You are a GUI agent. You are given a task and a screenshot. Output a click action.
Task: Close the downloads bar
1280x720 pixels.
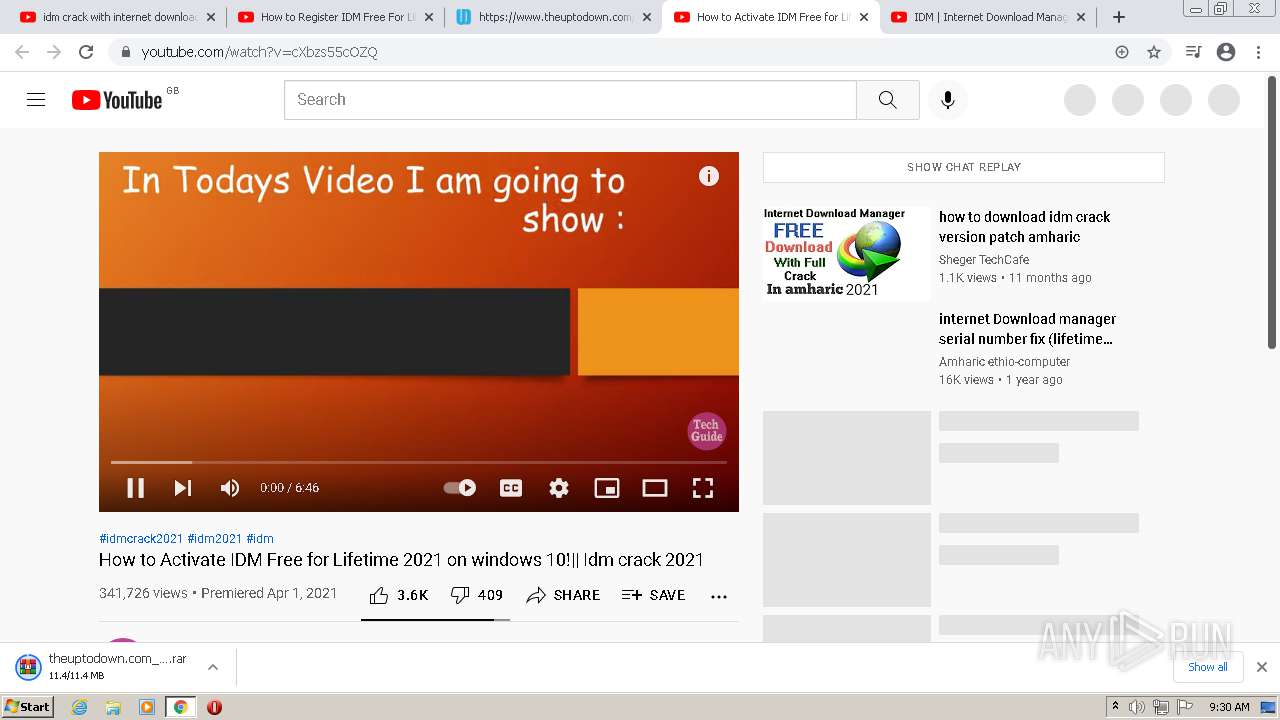(x=1262, y=667)
